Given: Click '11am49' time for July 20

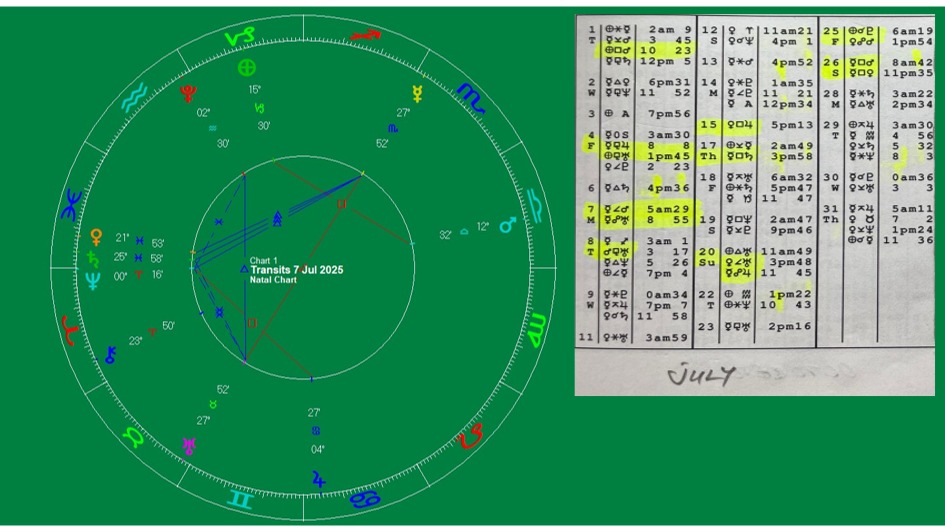Looking at the screenshot, I should pyautogui.click(x=788, y=251).
